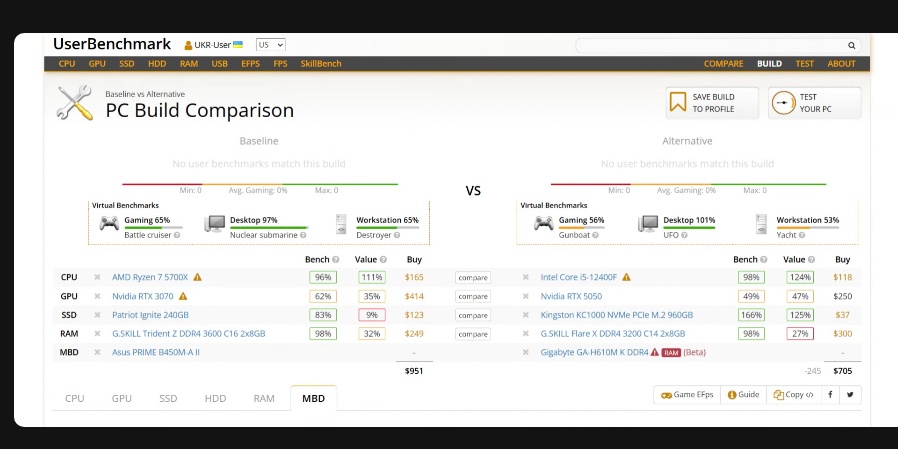
Task: Open Kingston KC1000 NVMe PCIe M.2 960GB link
Action: point(617,315)
